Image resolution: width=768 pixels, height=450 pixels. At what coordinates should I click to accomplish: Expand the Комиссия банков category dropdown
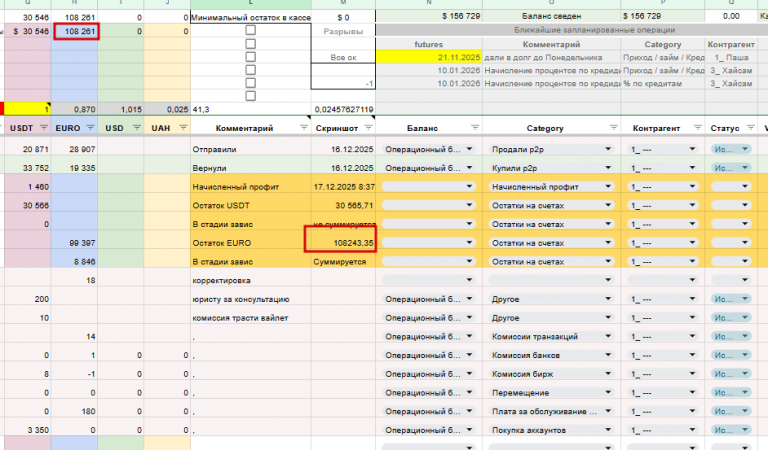click(x=607, y=355)
